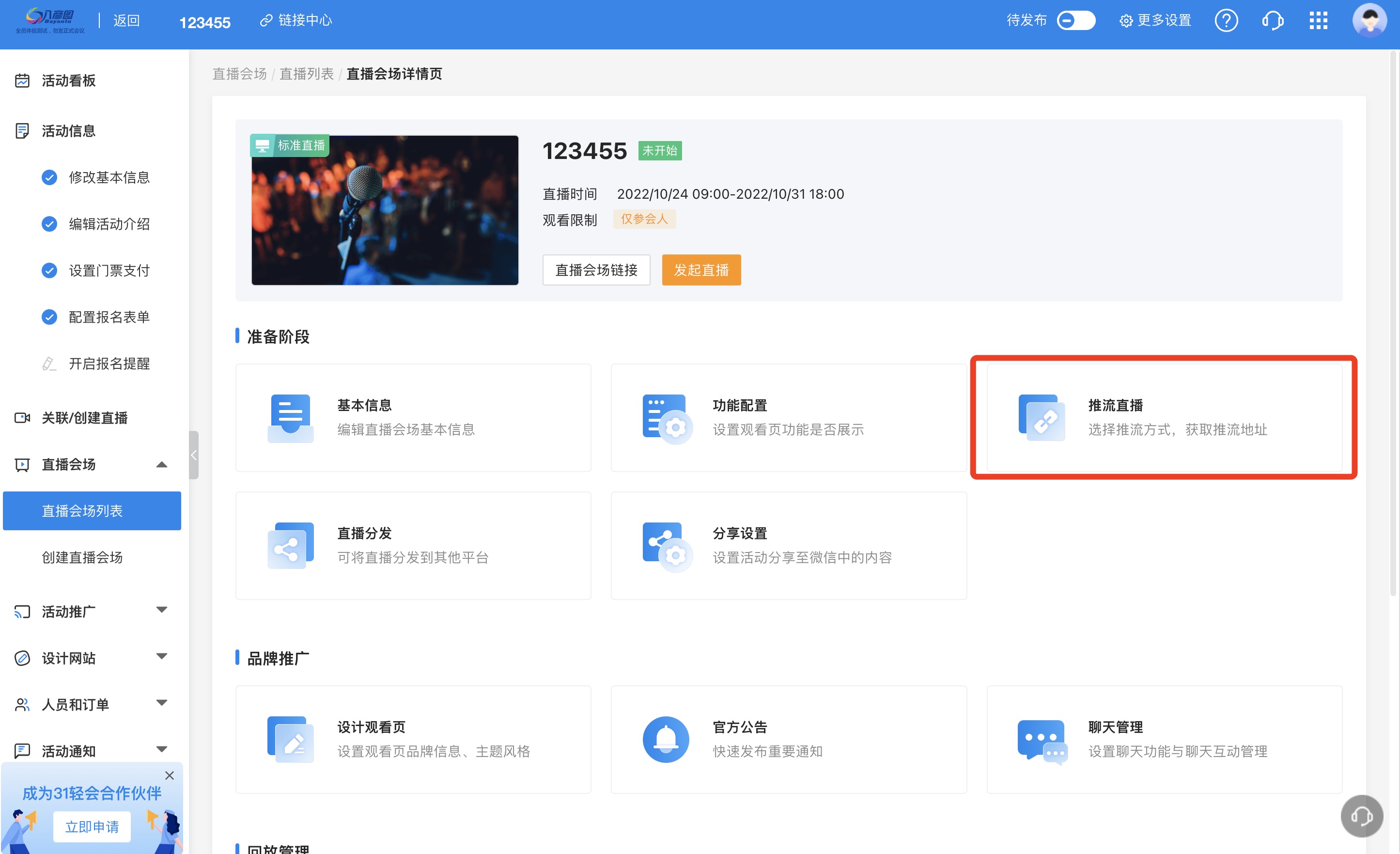The image size is (1400, 854).
Task: Open the customer service headset icon
Action: 1272,21
